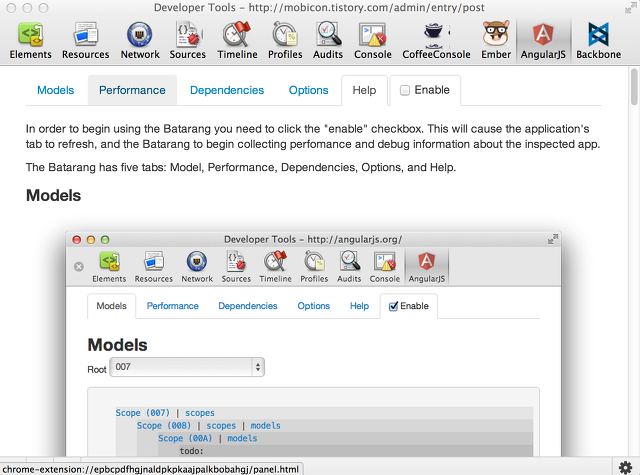Screen dimensions: 640x475
Task: Open the Ember inspector panel
Action: pyautogui.click(x=496, y=41)
